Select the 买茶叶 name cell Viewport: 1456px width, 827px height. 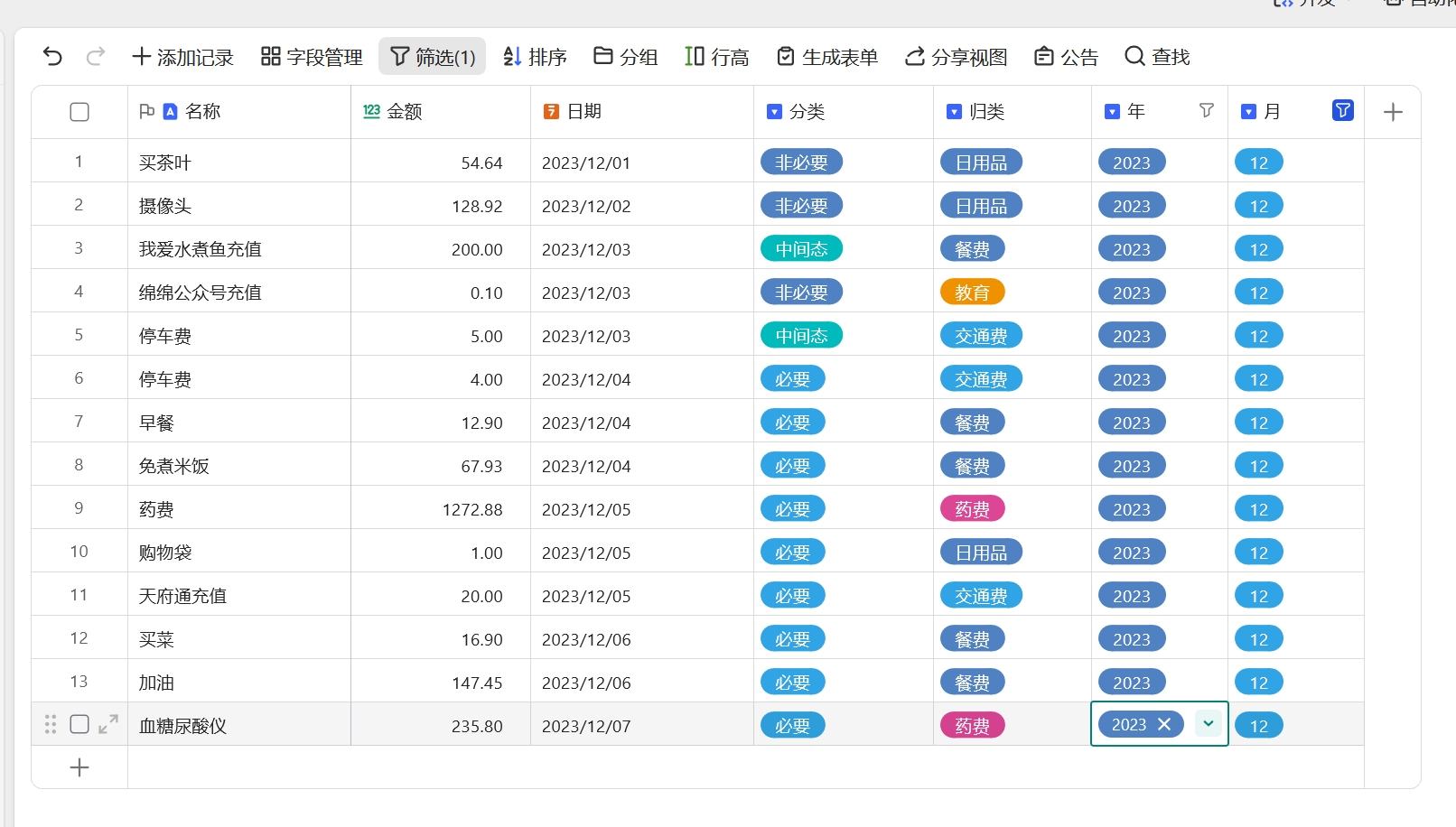(x=239, y=163)
